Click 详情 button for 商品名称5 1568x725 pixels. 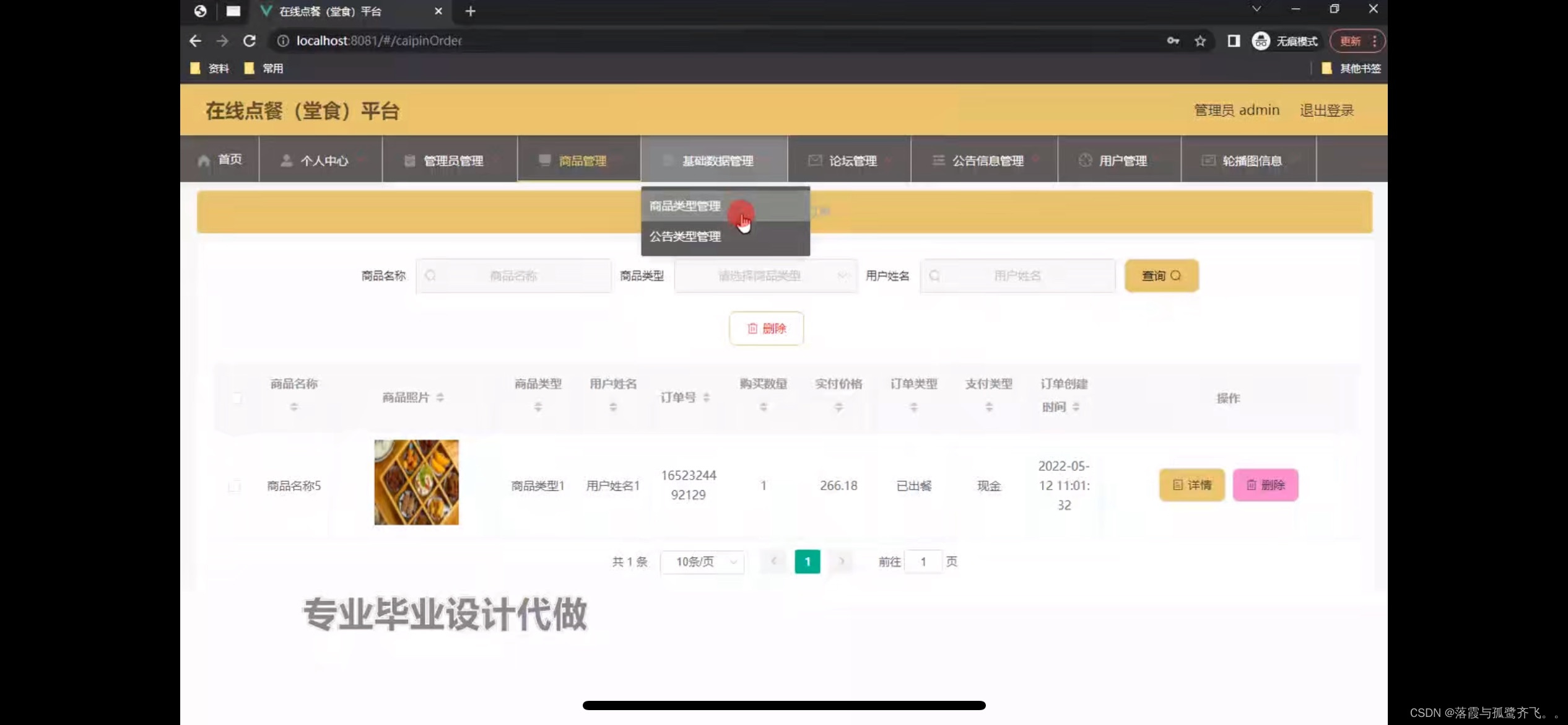point(1191,485)
